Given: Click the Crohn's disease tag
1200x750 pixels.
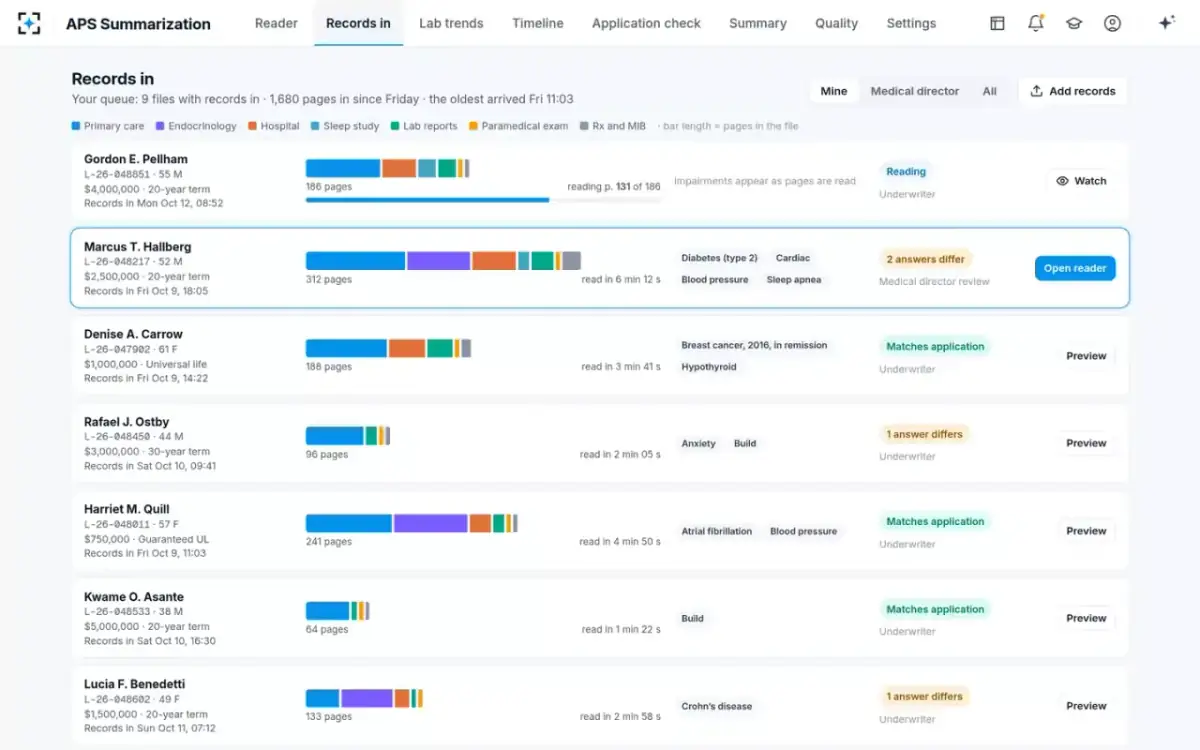Looking at the screenshot, I should click(x=717, y=706).
